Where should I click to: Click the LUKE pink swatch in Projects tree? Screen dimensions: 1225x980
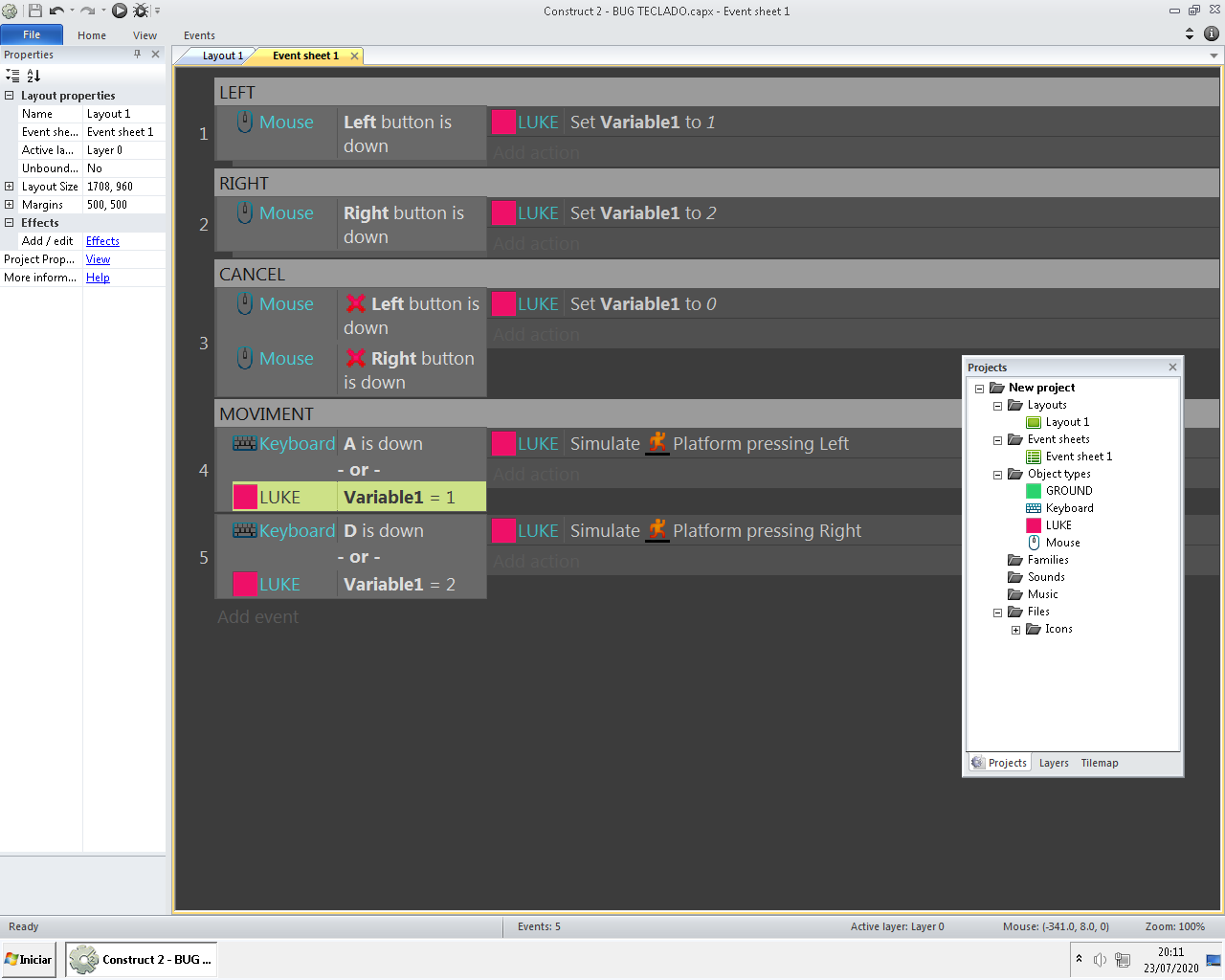tap(1034, 525)
